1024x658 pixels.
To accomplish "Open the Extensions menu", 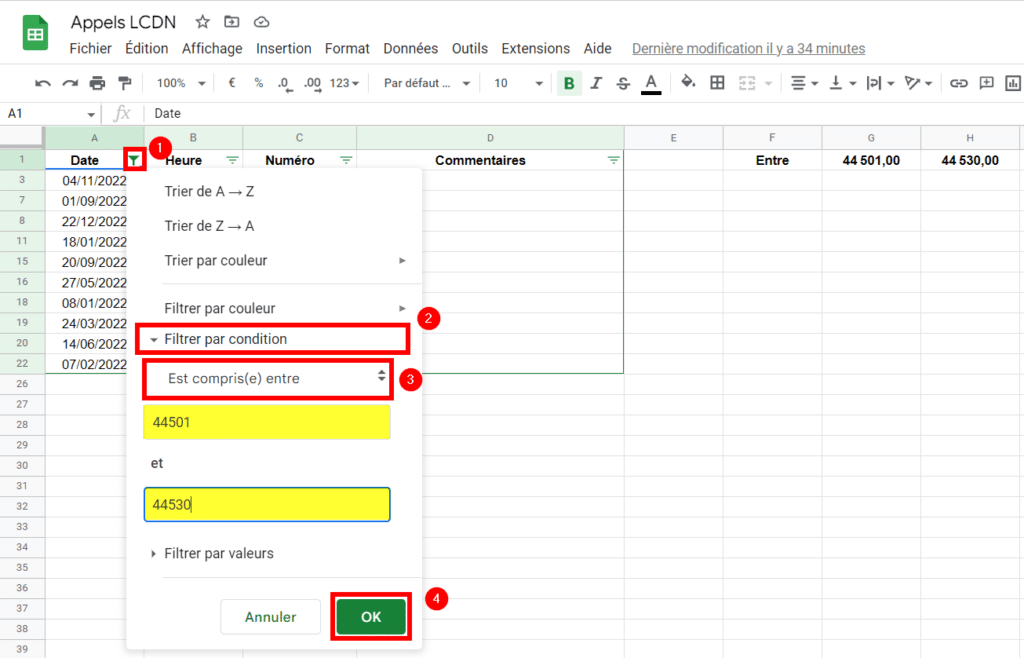I will pyautogui.click(x=536, y=48).
